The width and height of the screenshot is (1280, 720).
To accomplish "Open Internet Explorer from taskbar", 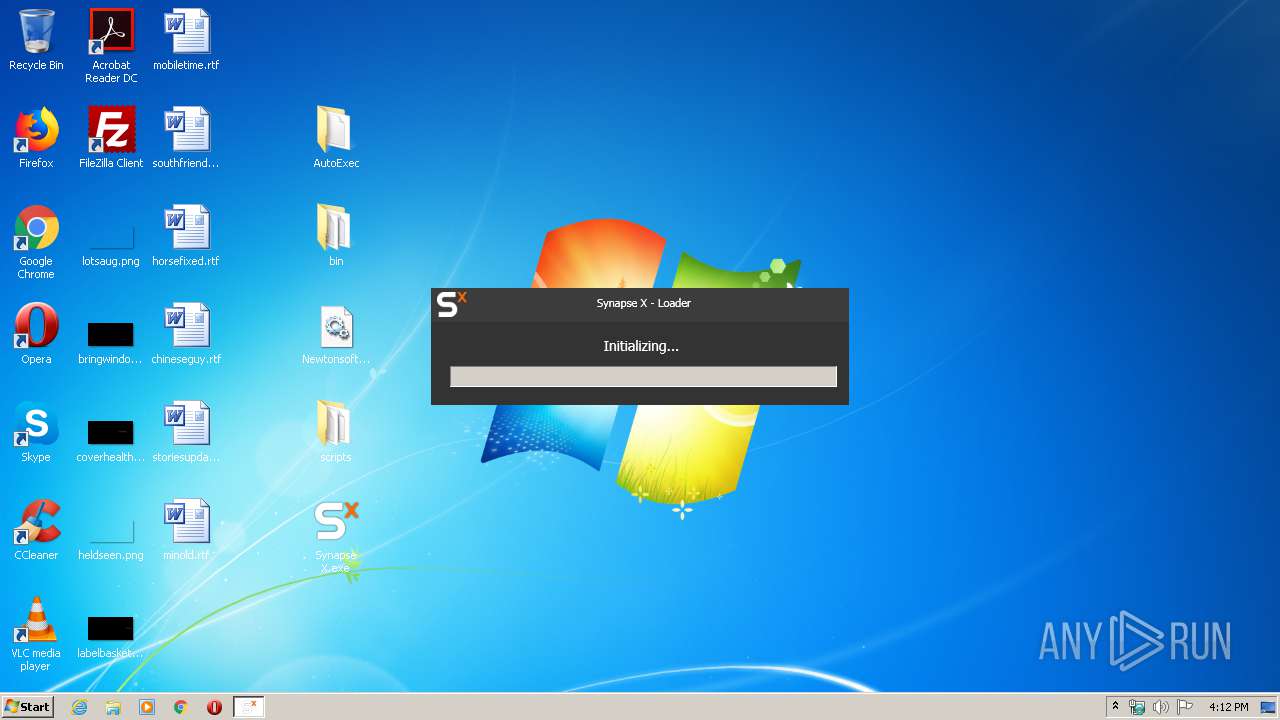I will 79,707.
